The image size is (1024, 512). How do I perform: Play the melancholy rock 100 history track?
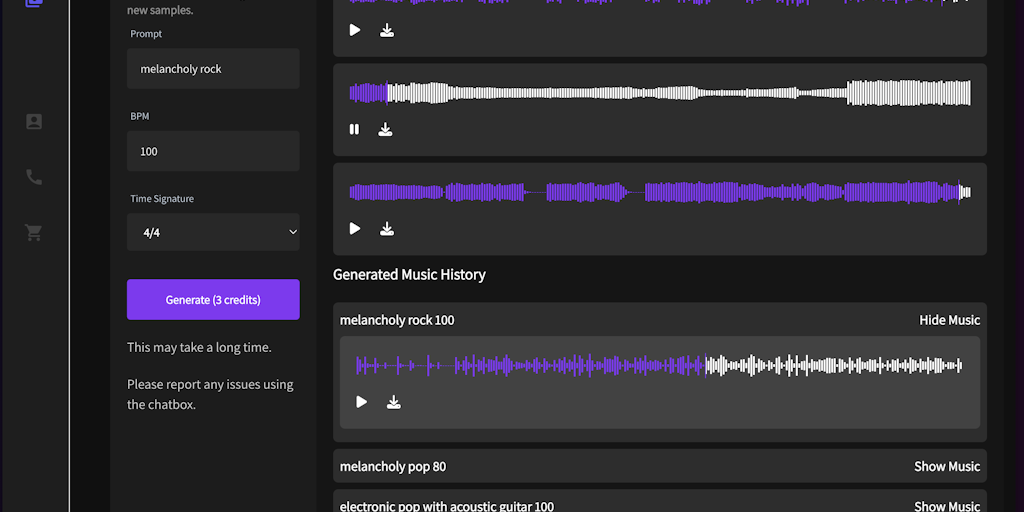tap(362, 402)
